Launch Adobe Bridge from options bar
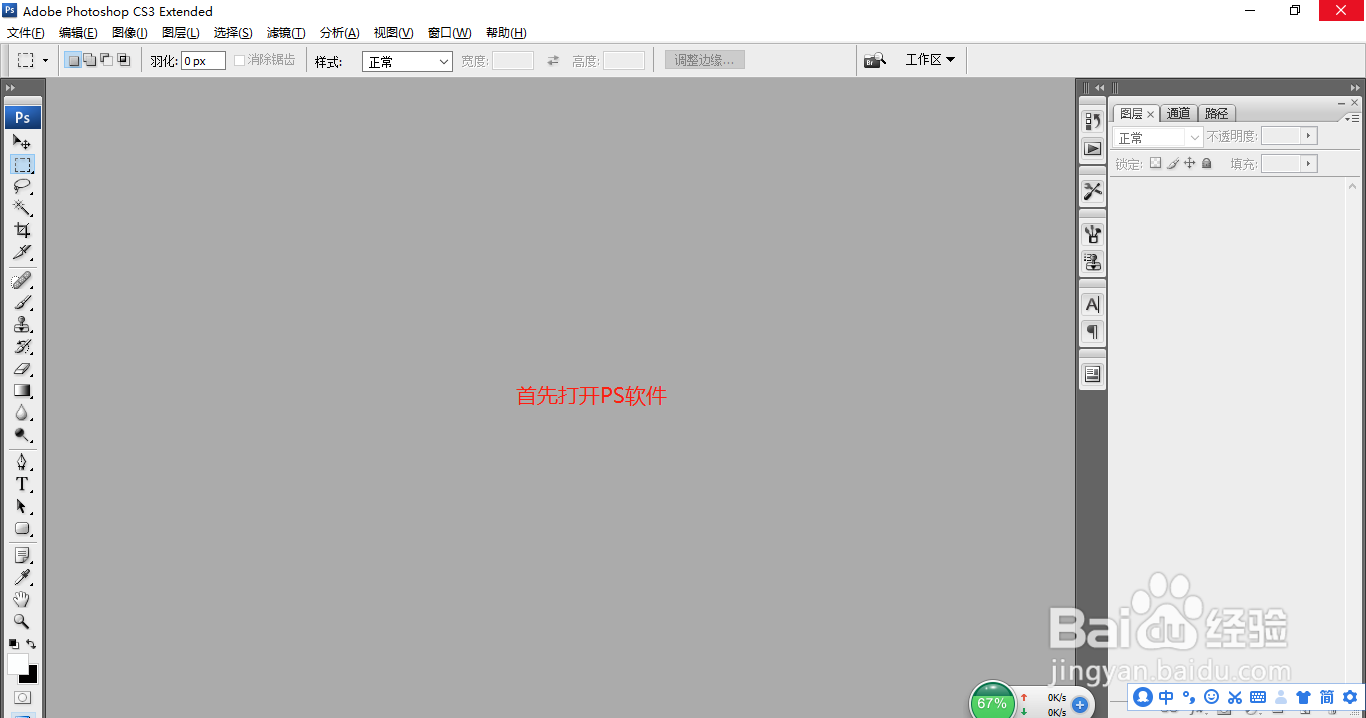Viewport: 1366px width, 718px height. point(876,60)
